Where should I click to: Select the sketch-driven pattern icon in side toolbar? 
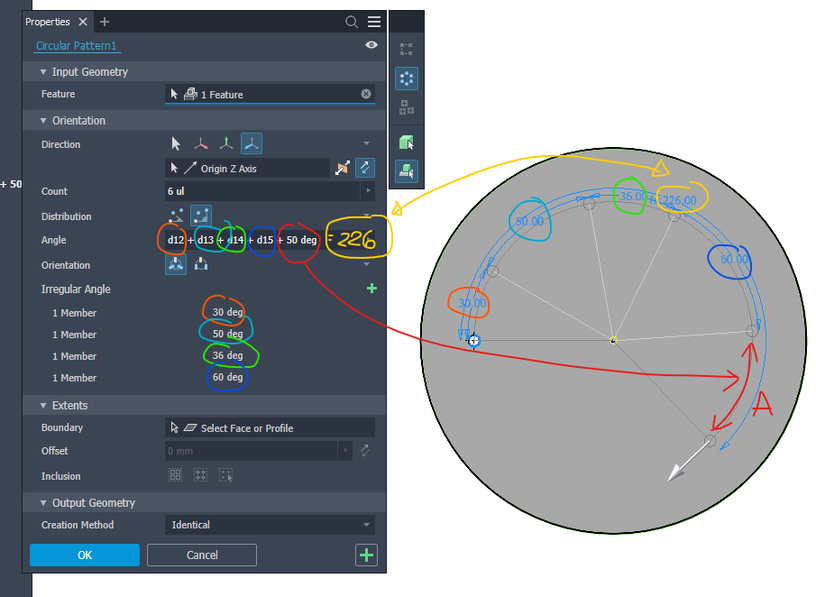[406, 108]
